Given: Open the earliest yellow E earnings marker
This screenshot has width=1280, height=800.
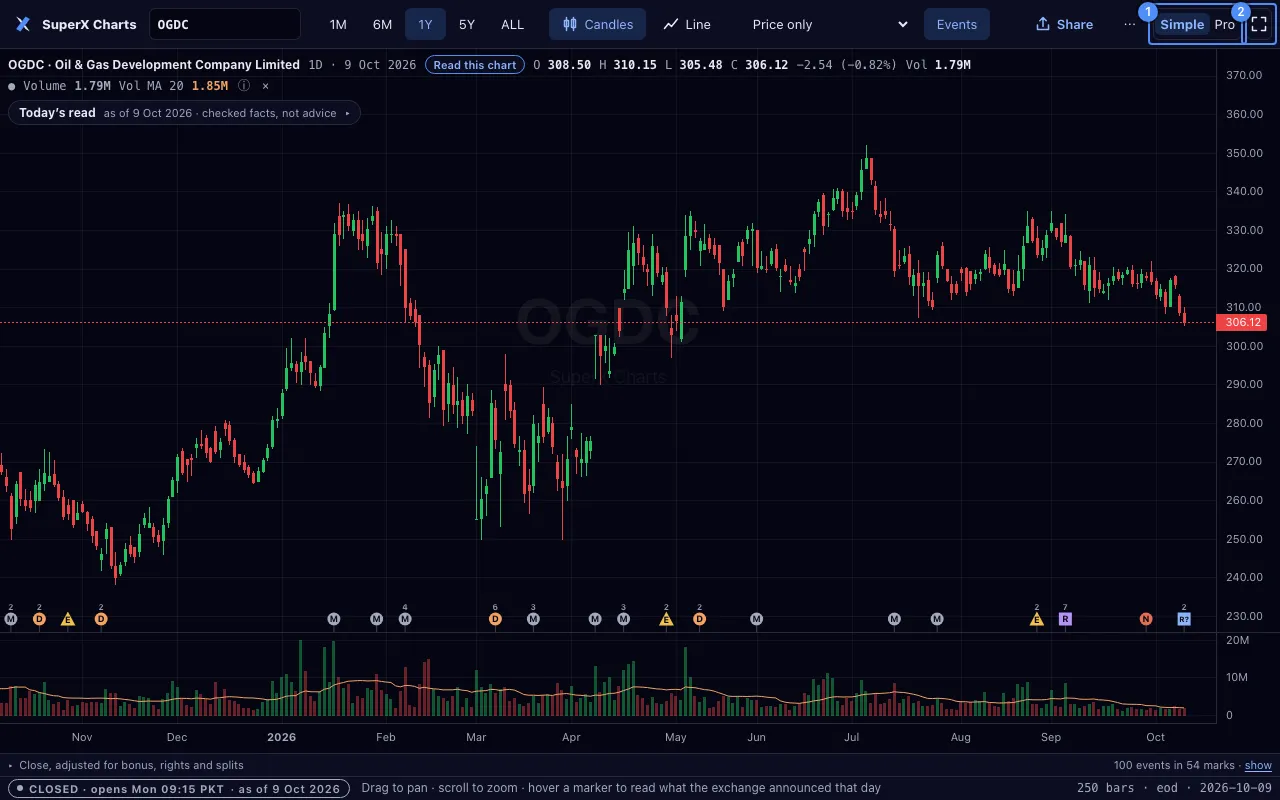Looking at the screenshot, I should (68, 619).
